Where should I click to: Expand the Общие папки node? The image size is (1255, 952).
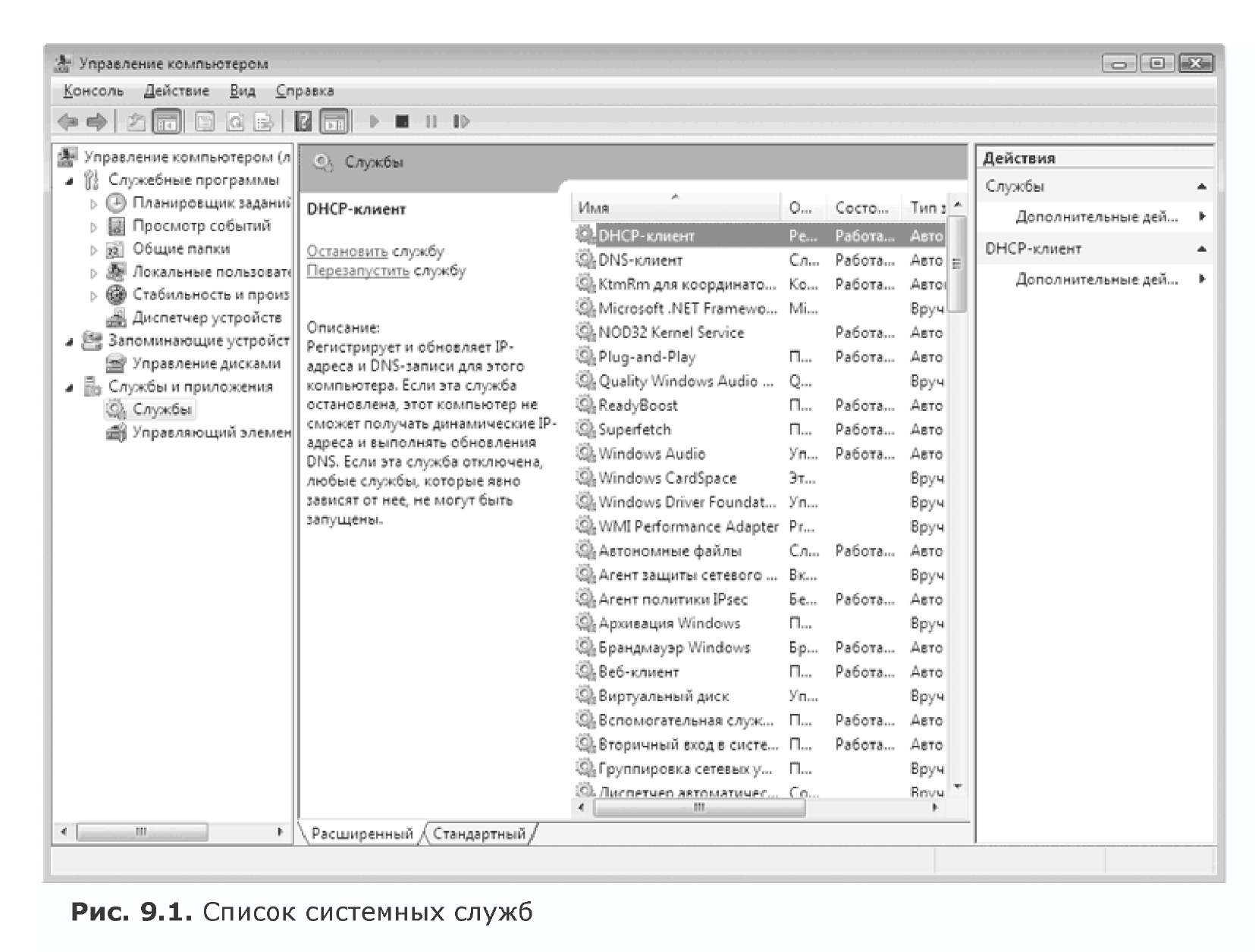tap(93, 249)
